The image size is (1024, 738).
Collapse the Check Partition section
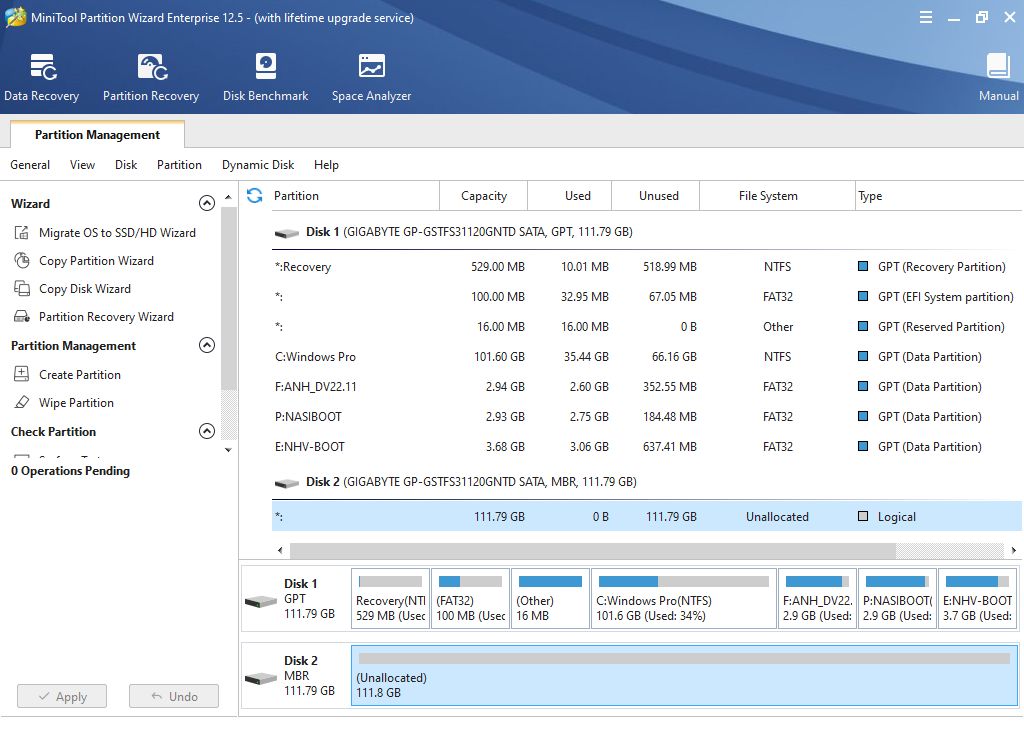coord(207,432)
